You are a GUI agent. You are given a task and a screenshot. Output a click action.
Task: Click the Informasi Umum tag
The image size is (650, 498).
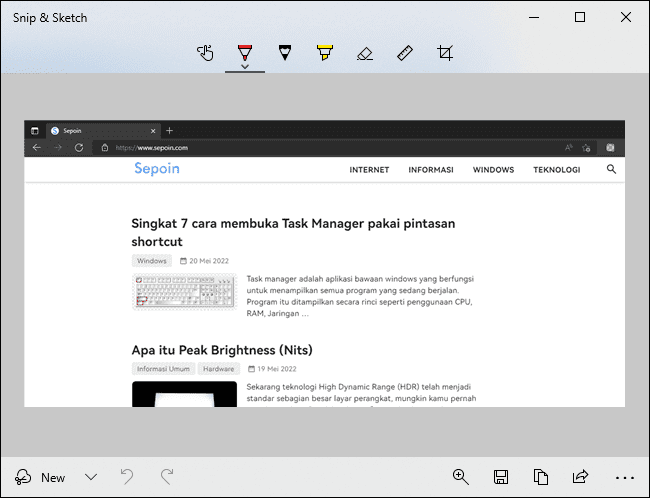click(x=163, y=369)
